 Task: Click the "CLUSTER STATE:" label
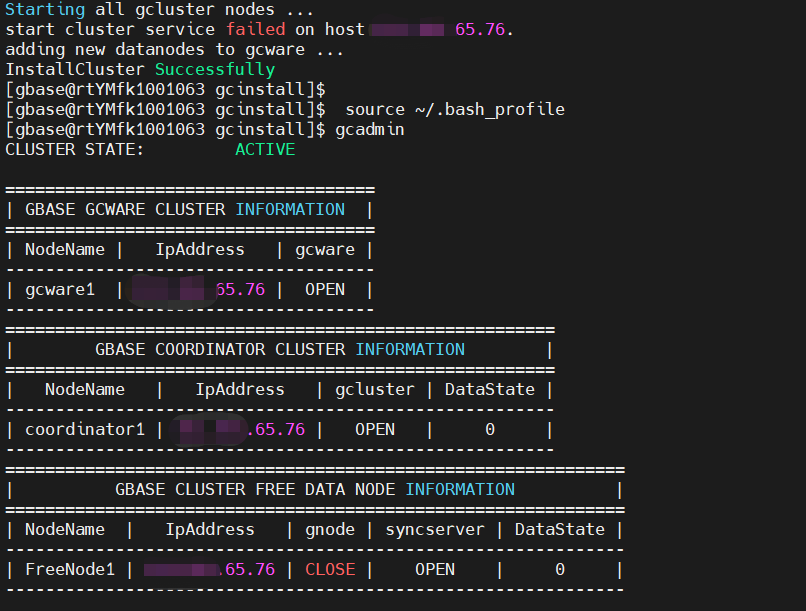[75, 150]
